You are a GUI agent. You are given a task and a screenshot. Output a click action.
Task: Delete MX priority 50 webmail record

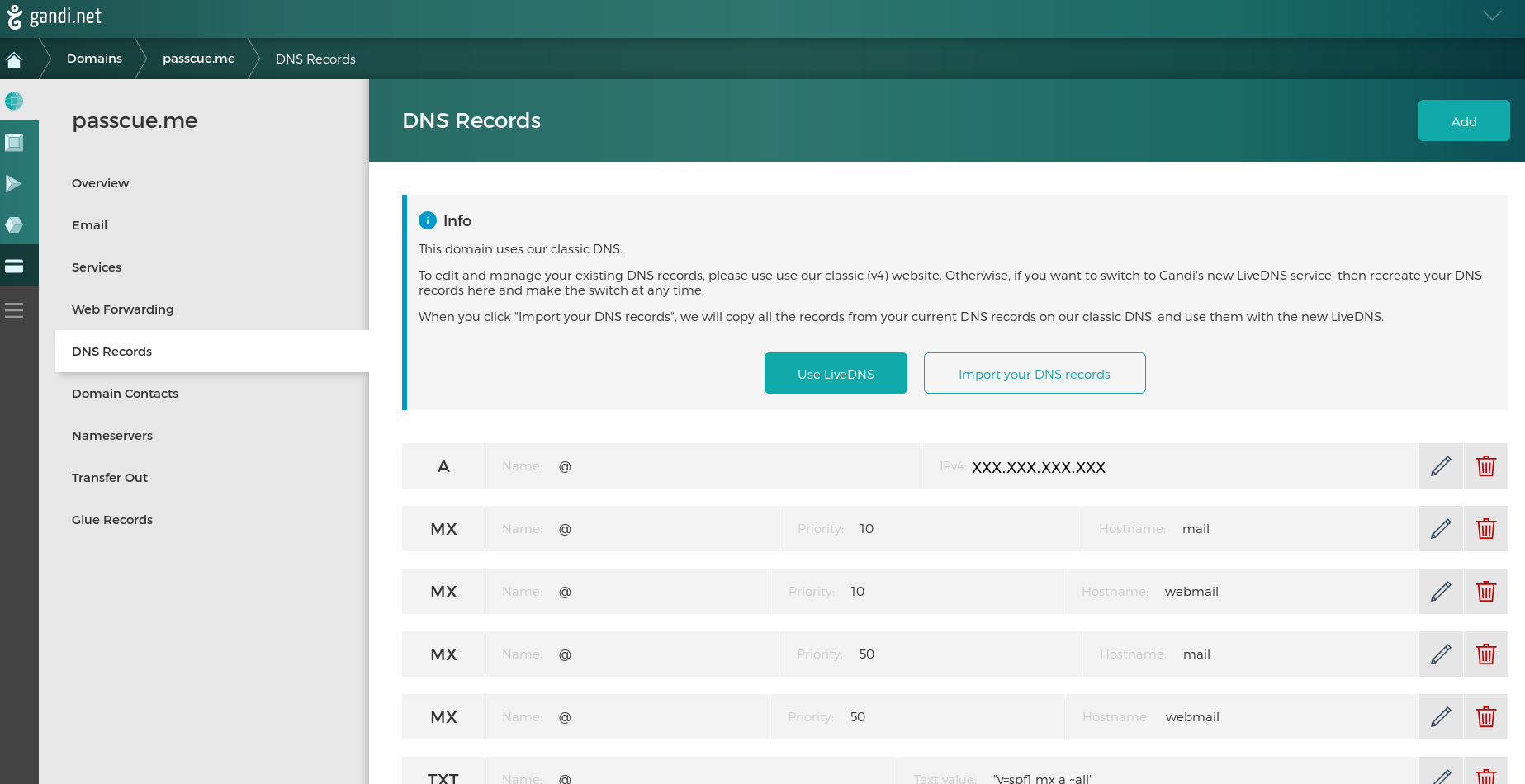[1486, 717]
